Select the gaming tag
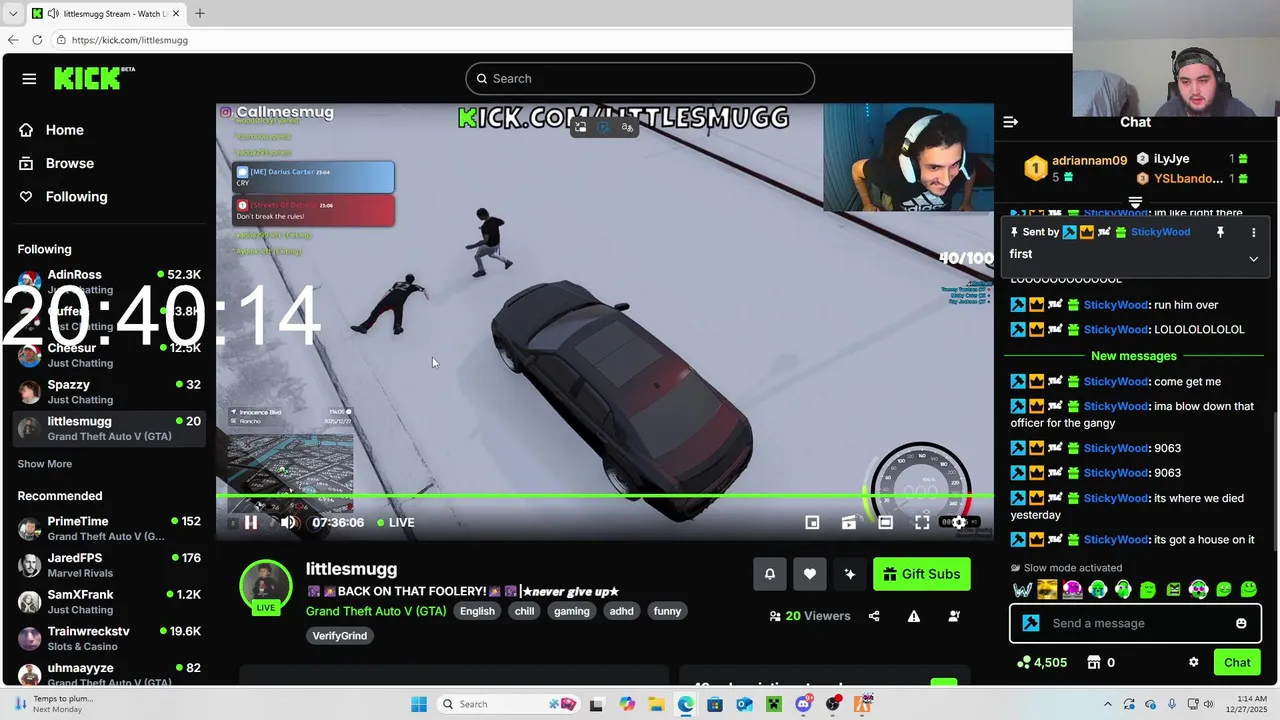The height and width of the screenshot is (720, 1280). pyautogui.click(x=572, y=611)
